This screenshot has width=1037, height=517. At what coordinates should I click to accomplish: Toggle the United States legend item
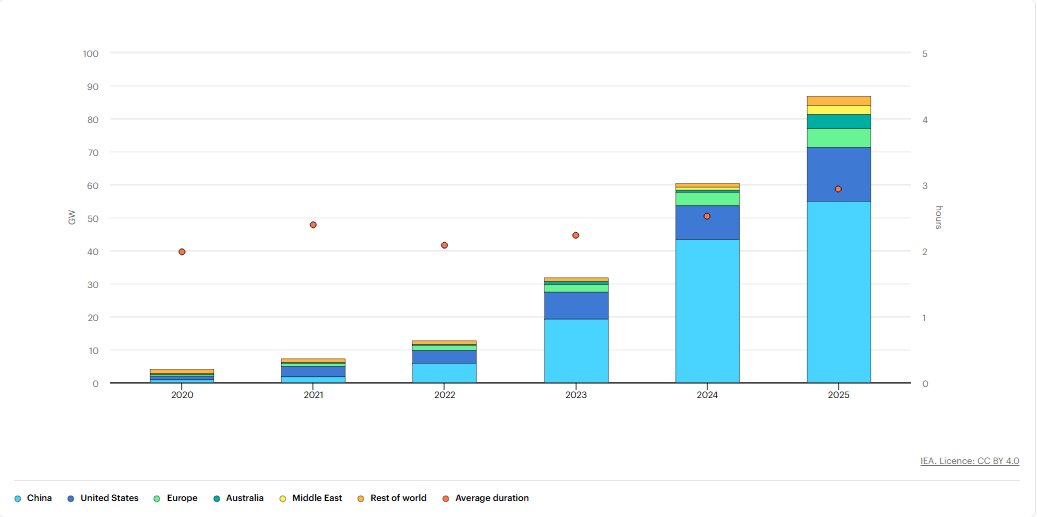tap(103, 498)
